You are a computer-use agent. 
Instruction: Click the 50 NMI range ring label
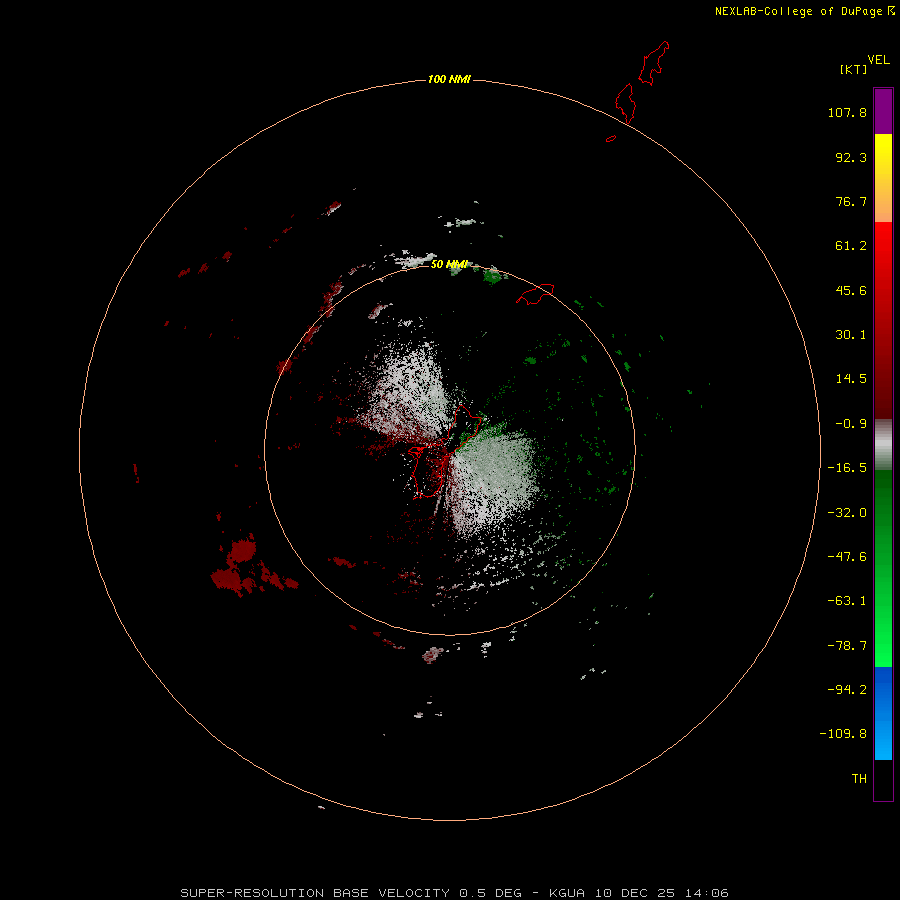tap(449, 264)
